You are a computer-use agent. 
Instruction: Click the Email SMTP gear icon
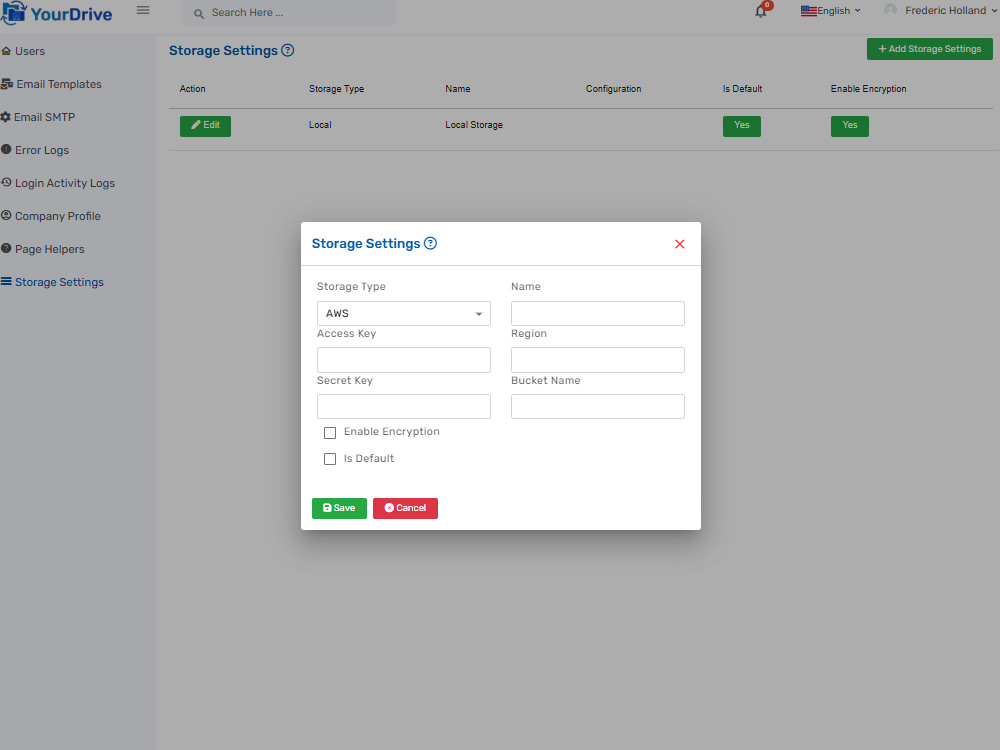coord(6,117)
